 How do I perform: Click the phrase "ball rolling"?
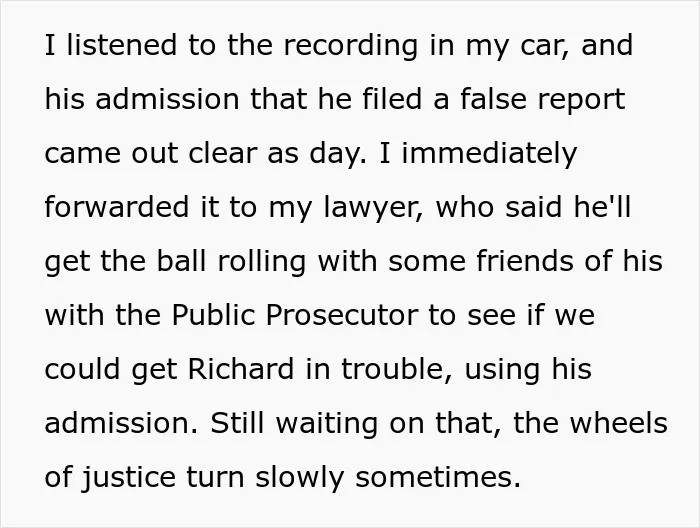coord(231,263)
